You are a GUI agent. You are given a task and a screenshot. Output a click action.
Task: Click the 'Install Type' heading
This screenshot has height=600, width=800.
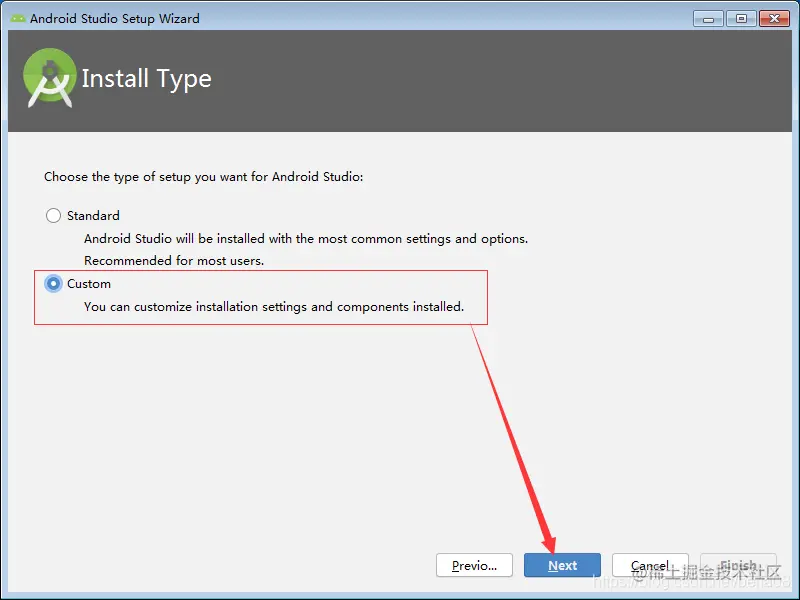[x=146, y=79]
